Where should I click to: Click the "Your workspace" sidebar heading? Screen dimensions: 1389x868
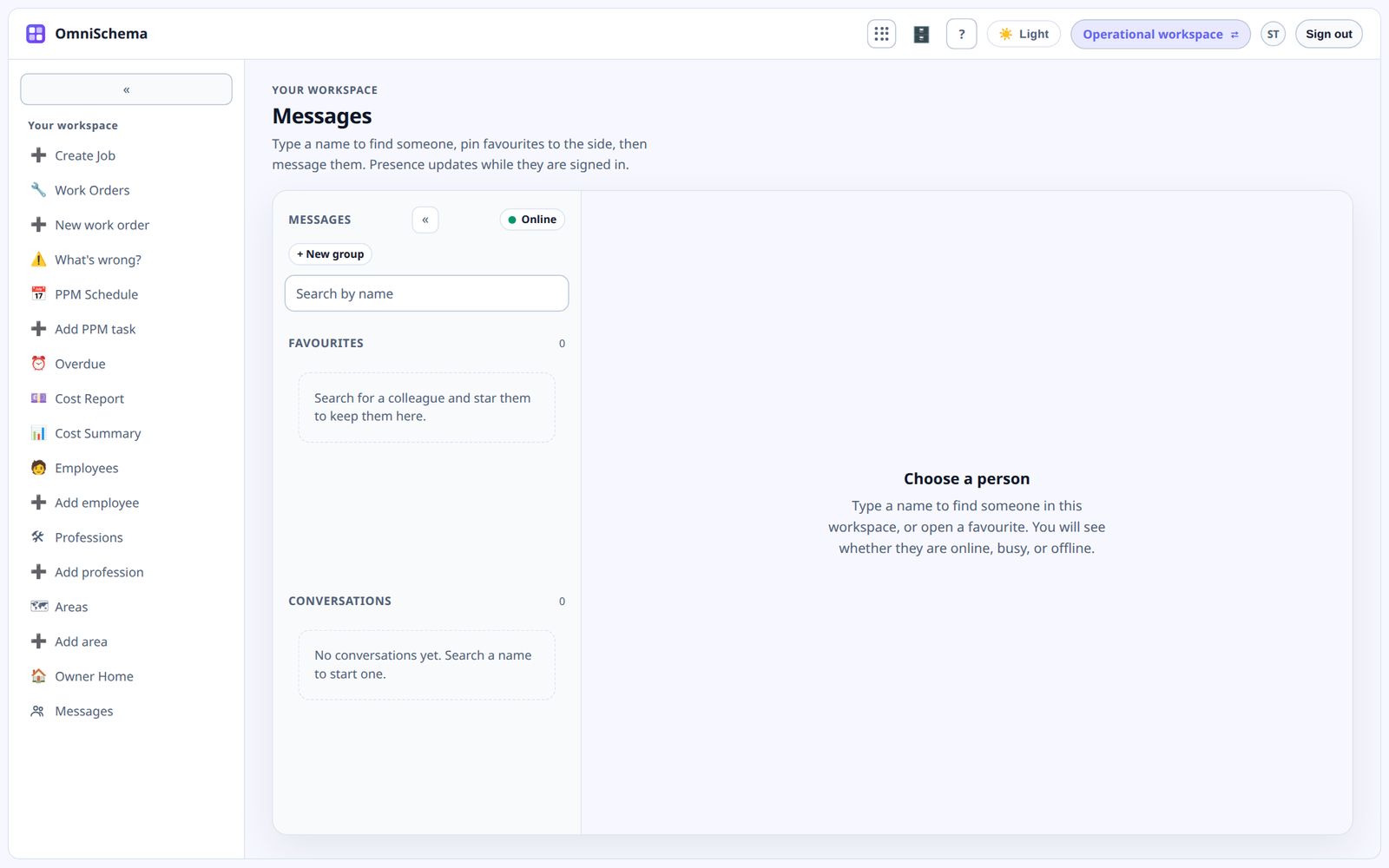pos(73,125)
